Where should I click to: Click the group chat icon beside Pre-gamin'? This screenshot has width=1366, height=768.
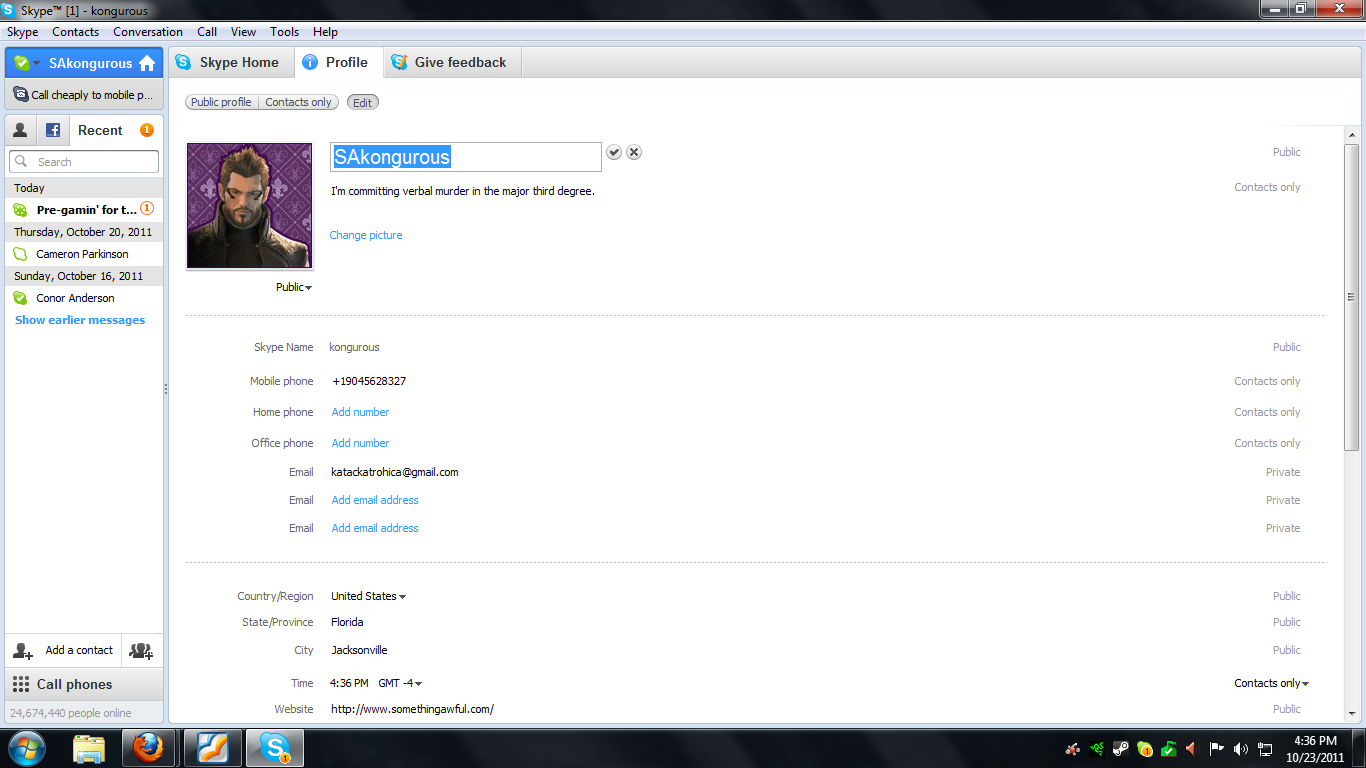pos(20,210)
